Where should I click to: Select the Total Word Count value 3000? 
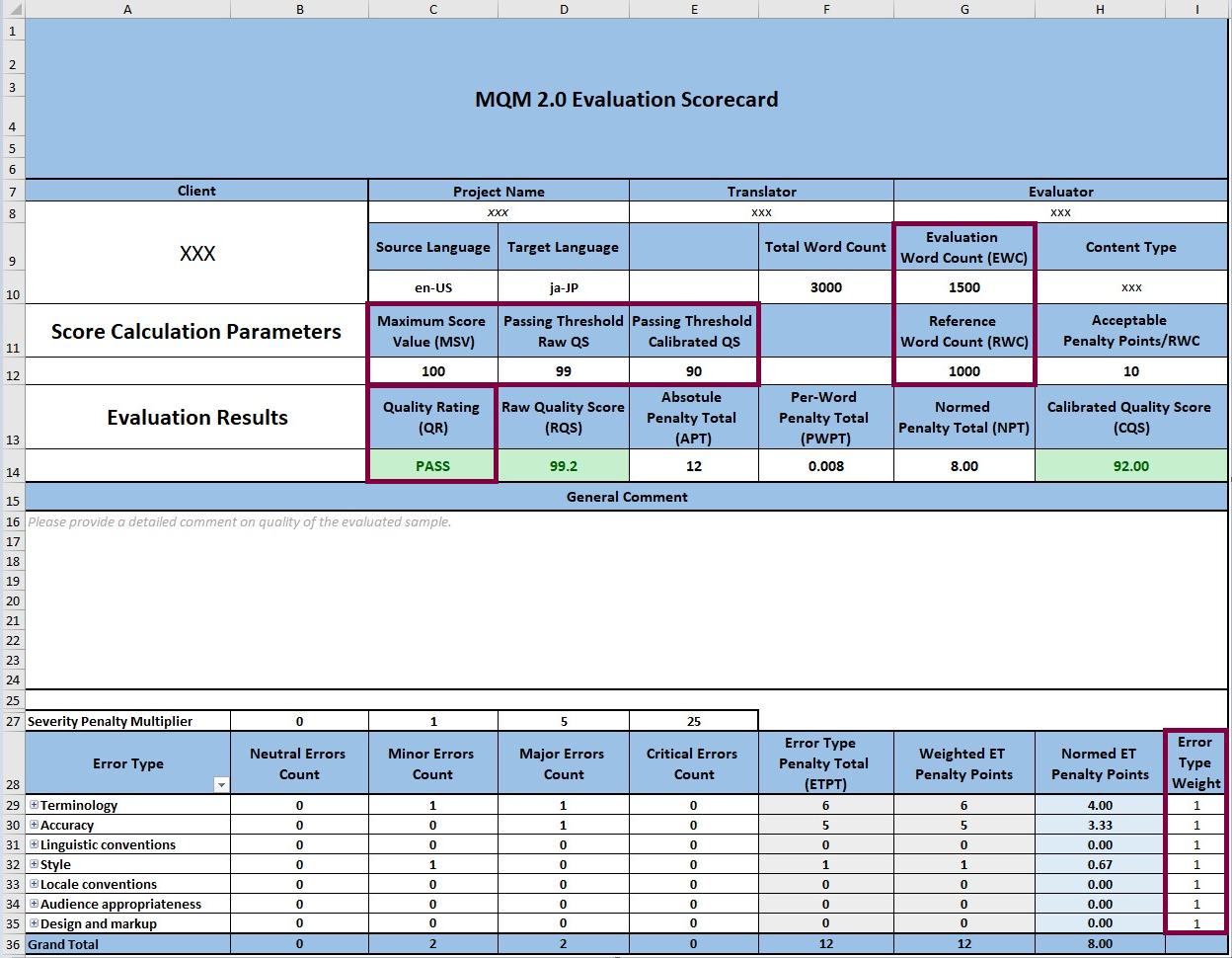(x=825, y=287)
